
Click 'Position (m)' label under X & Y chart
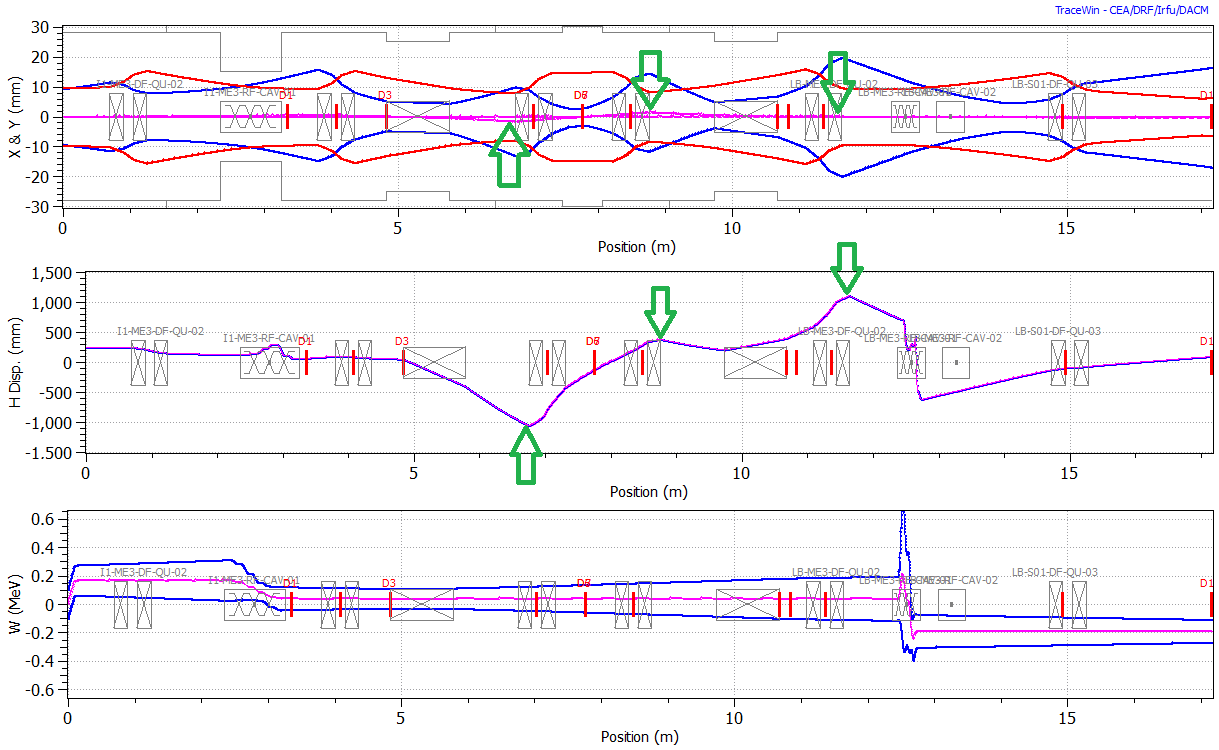636,246
